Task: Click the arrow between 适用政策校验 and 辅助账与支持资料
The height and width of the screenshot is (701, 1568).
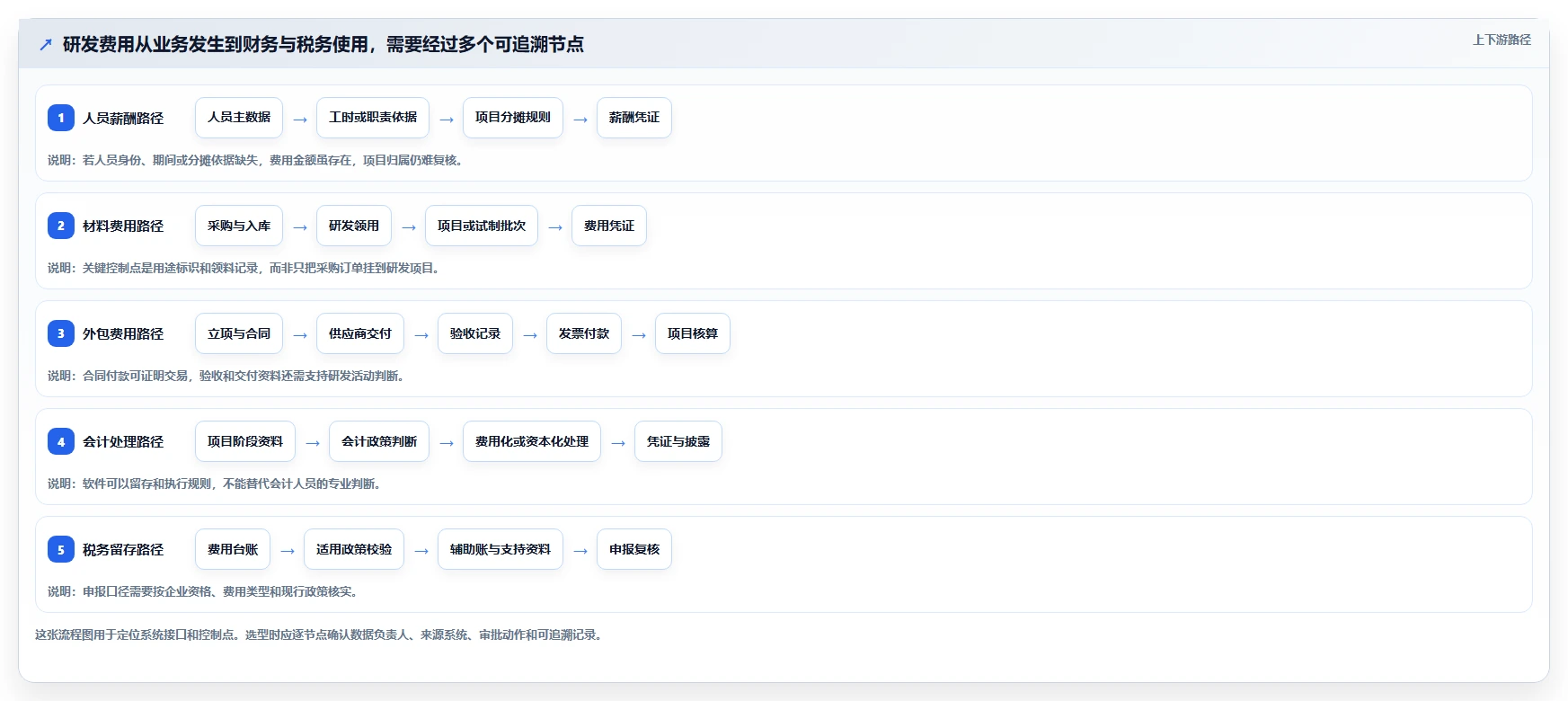Action: pyautogui.click(x=421, y=550)
